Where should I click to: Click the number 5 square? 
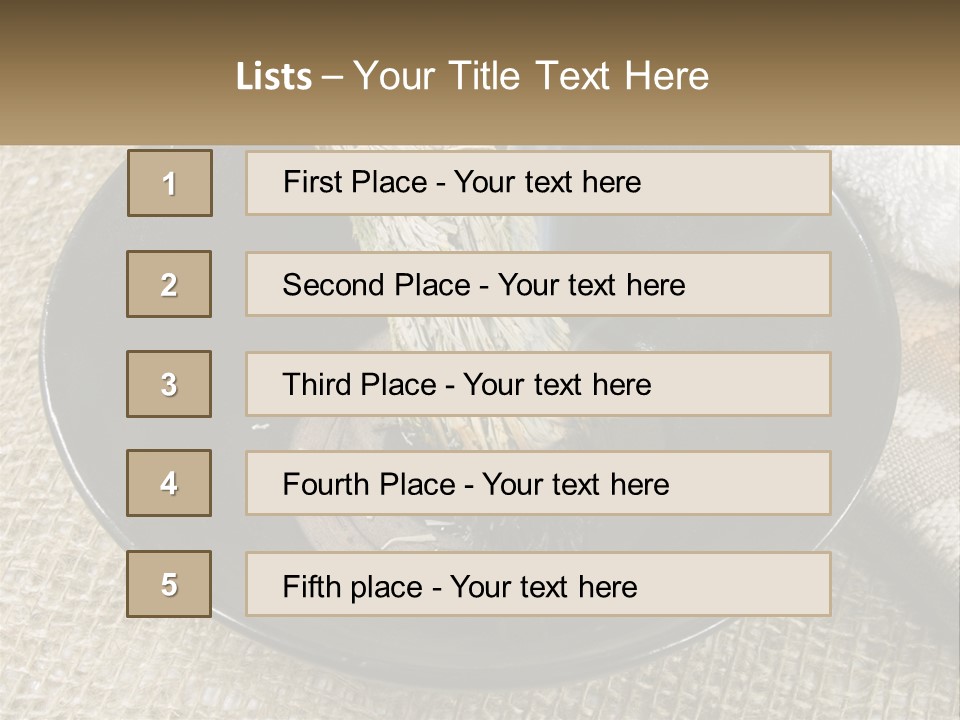(169, 584)
